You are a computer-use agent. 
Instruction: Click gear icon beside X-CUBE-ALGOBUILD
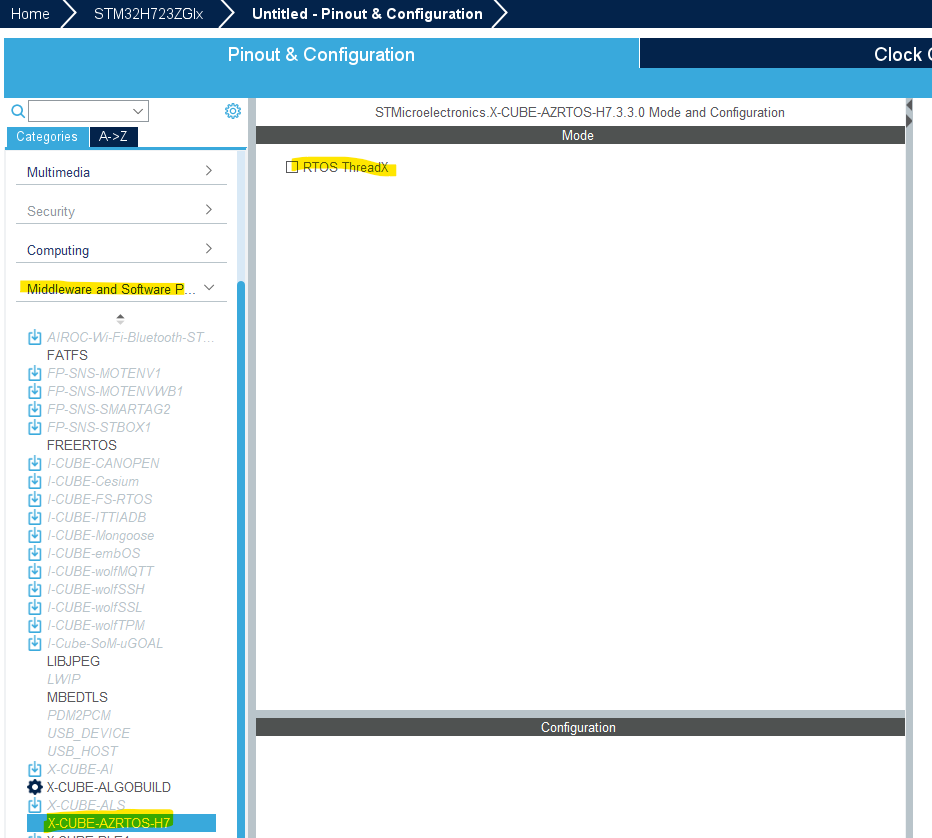click(x=35, y=787)
